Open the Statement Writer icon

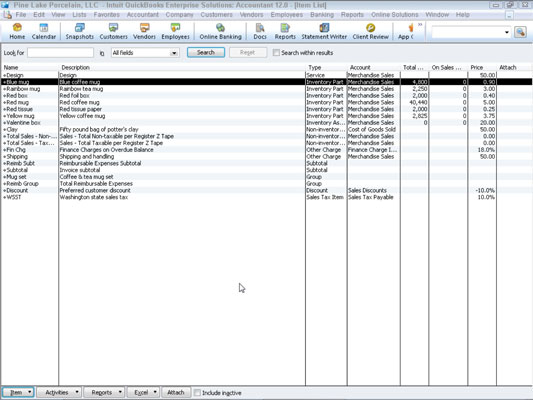click(x=324, y=31)
